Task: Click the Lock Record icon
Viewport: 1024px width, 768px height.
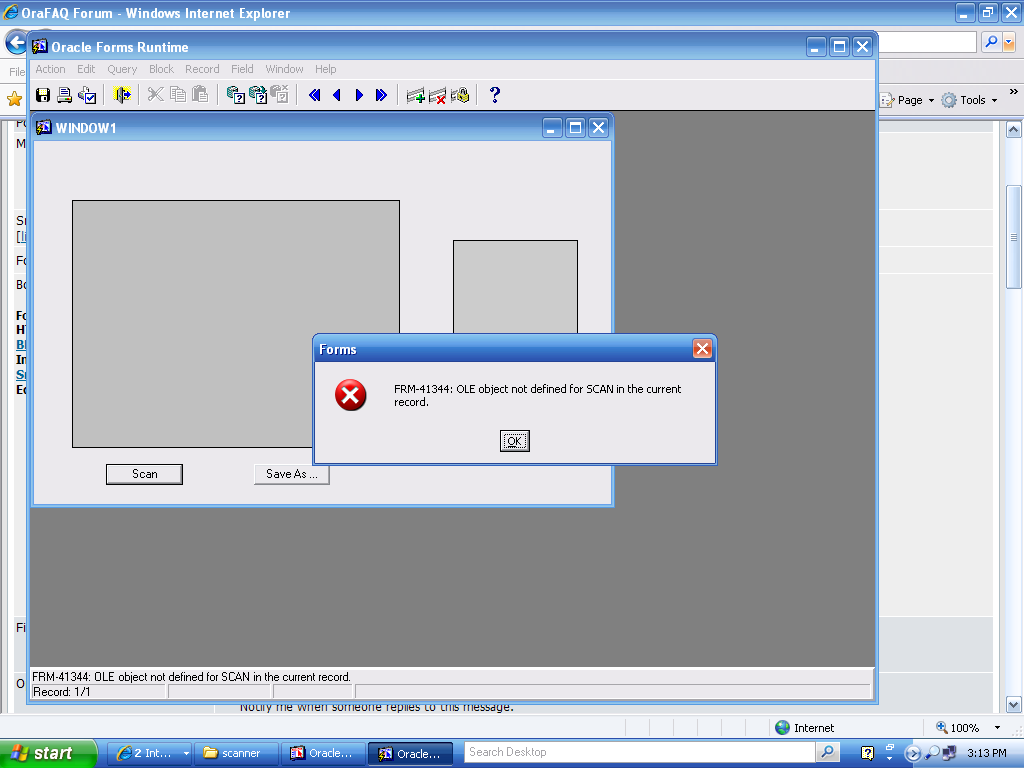Action: tap(460, 96)
